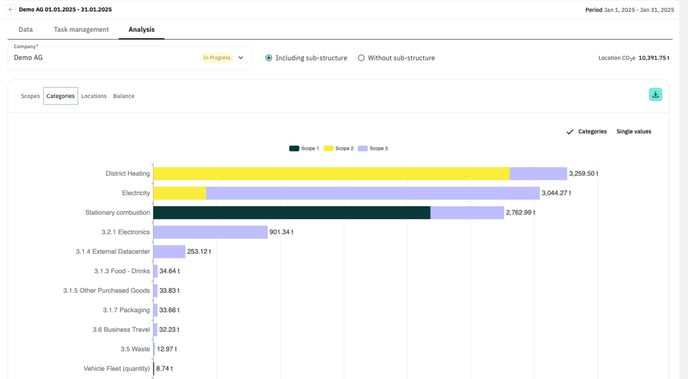Select Without sub-structure radio button

(x=361, y=58)
